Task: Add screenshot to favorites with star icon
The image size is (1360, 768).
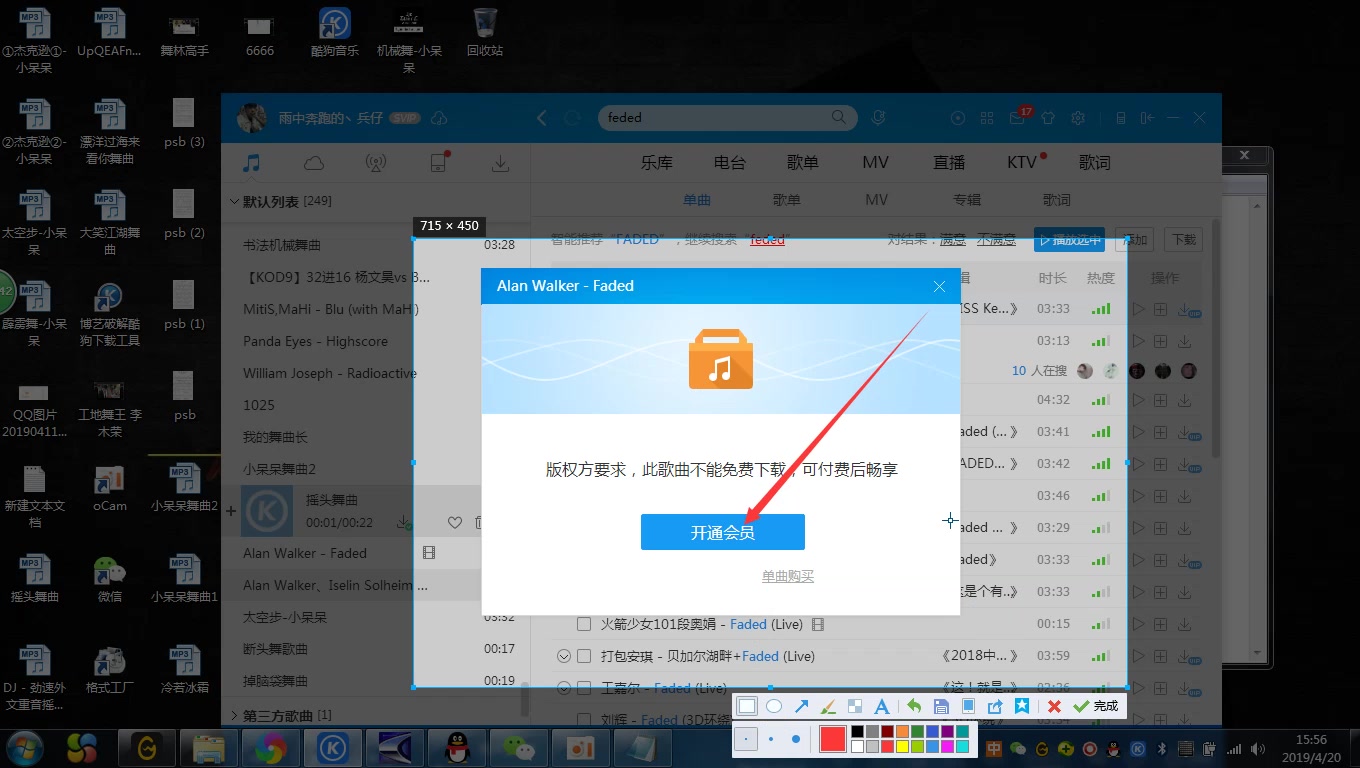Action: tap(1022, 706)
